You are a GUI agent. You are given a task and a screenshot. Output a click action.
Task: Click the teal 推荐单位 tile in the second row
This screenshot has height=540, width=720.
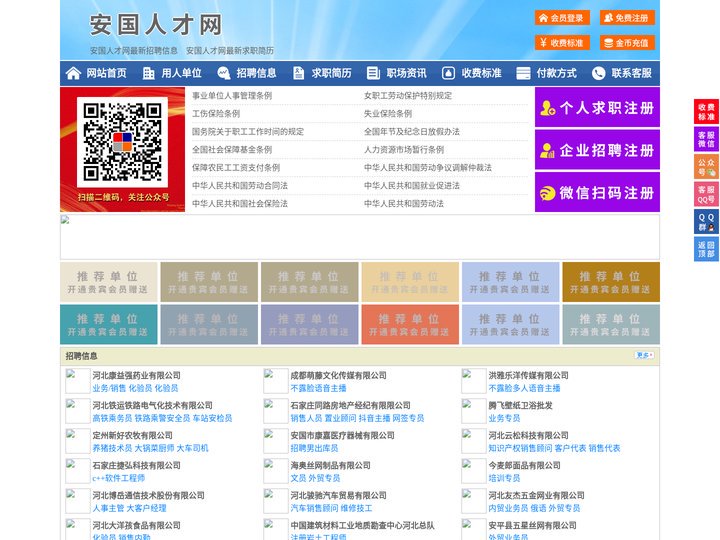pos(108,324)
